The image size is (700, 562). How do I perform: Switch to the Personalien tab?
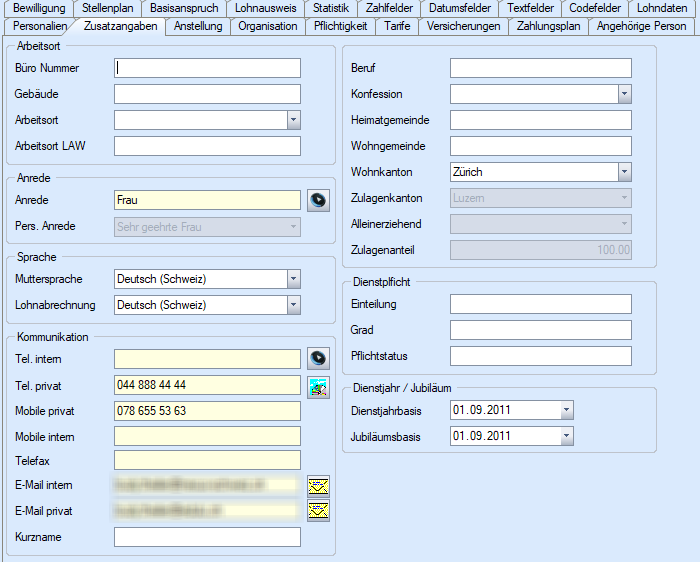point(40,26)
